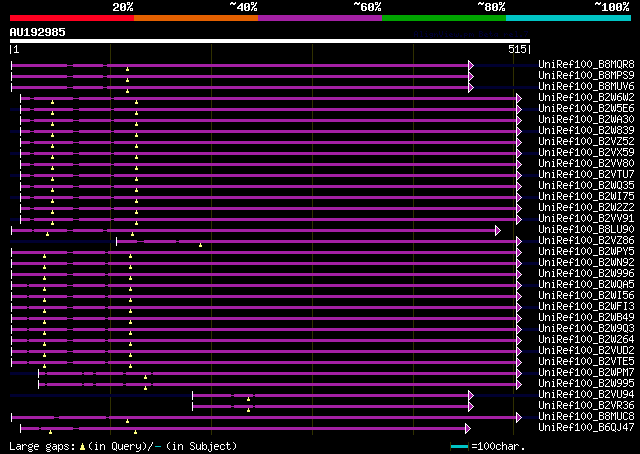Screen dimensions: 640x454
Task: Click the green ~80% legend segment
Action: tap(443, 18)
